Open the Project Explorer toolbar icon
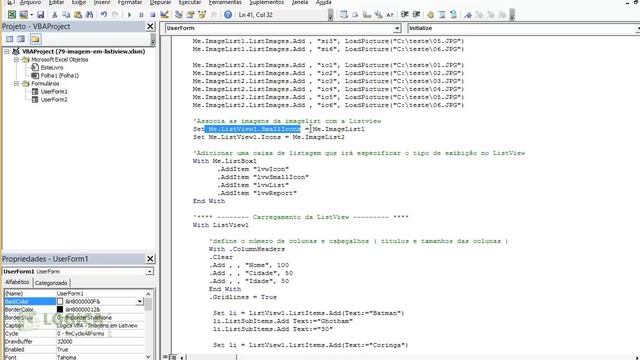640x360 pixels. pyautogui.click(x=179, y=15)
